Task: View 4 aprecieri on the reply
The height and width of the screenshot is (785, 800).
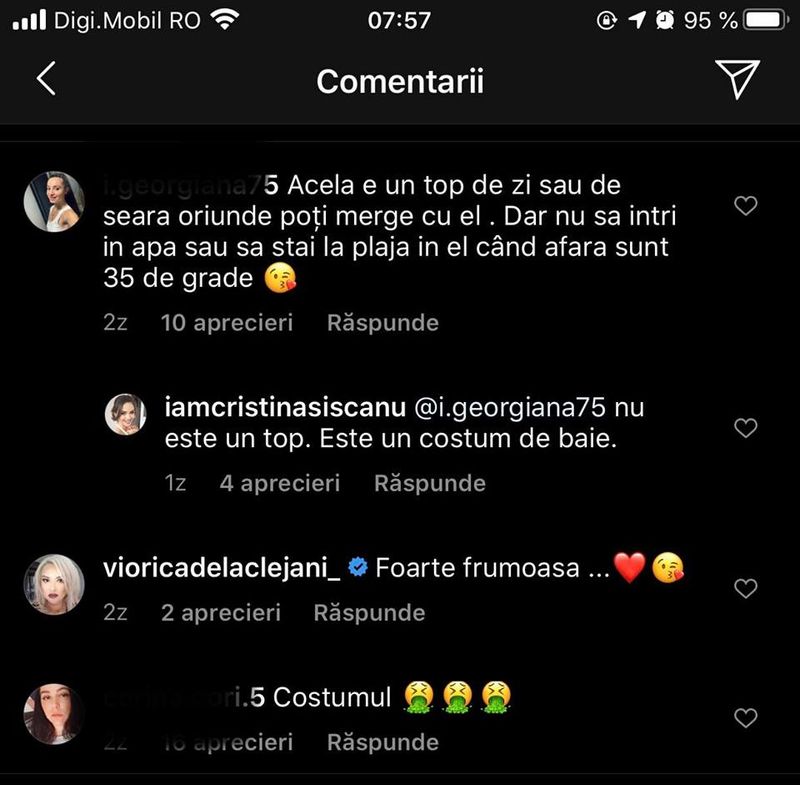Action: click(280, 483)
